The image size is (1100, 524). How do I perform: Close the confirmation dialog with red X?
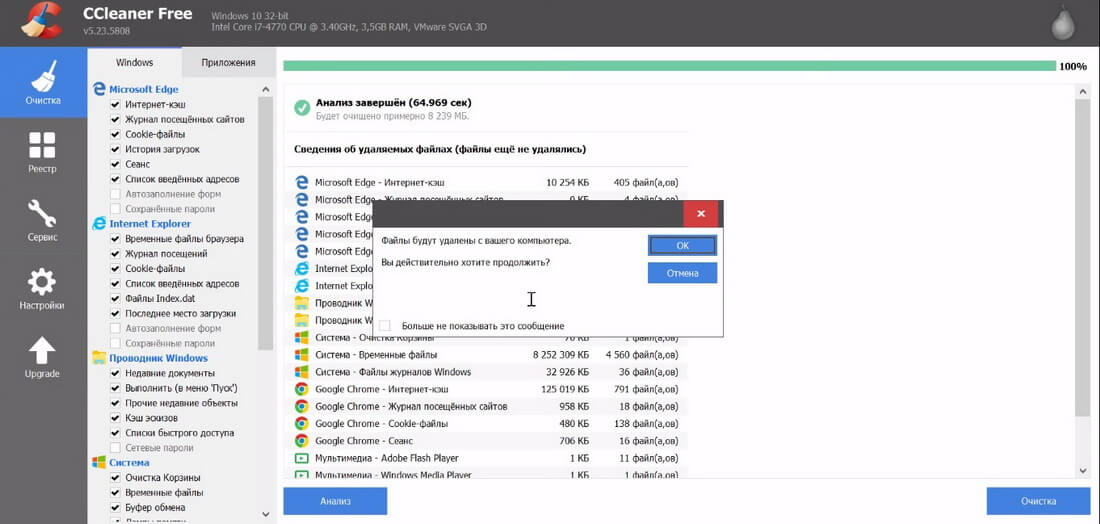click(703, 214)
